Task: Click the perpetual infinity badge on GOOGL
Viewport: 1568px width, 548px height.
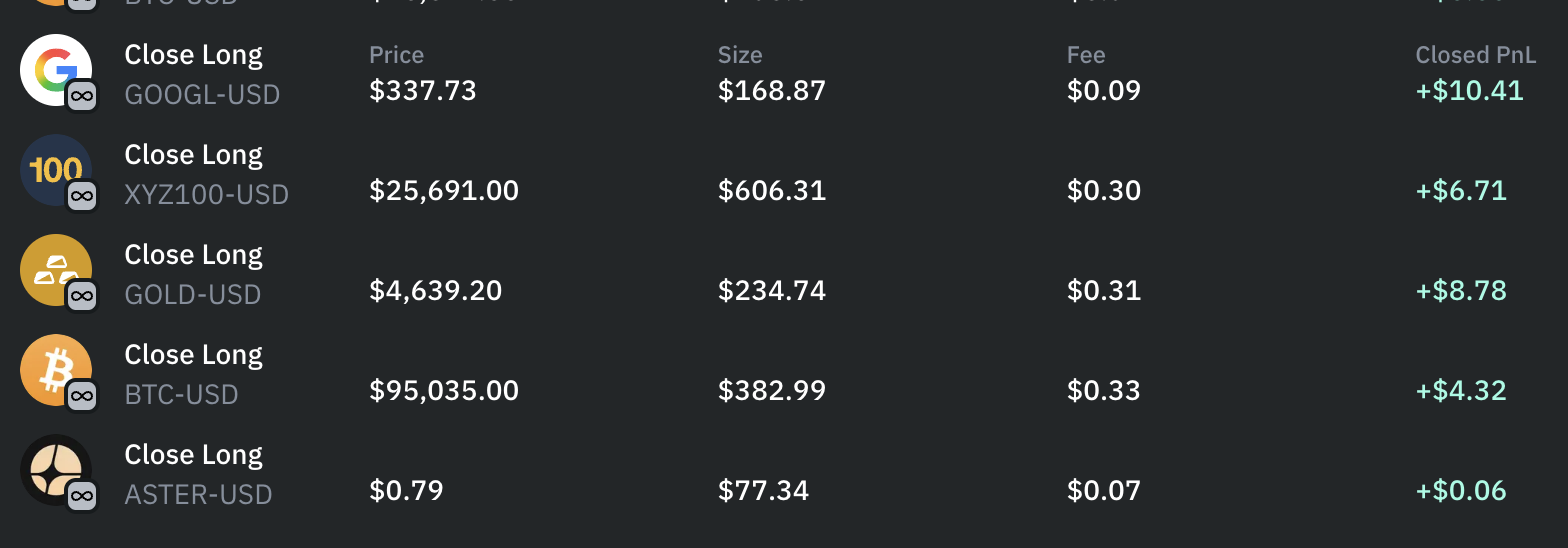Action: click(82, 97)
